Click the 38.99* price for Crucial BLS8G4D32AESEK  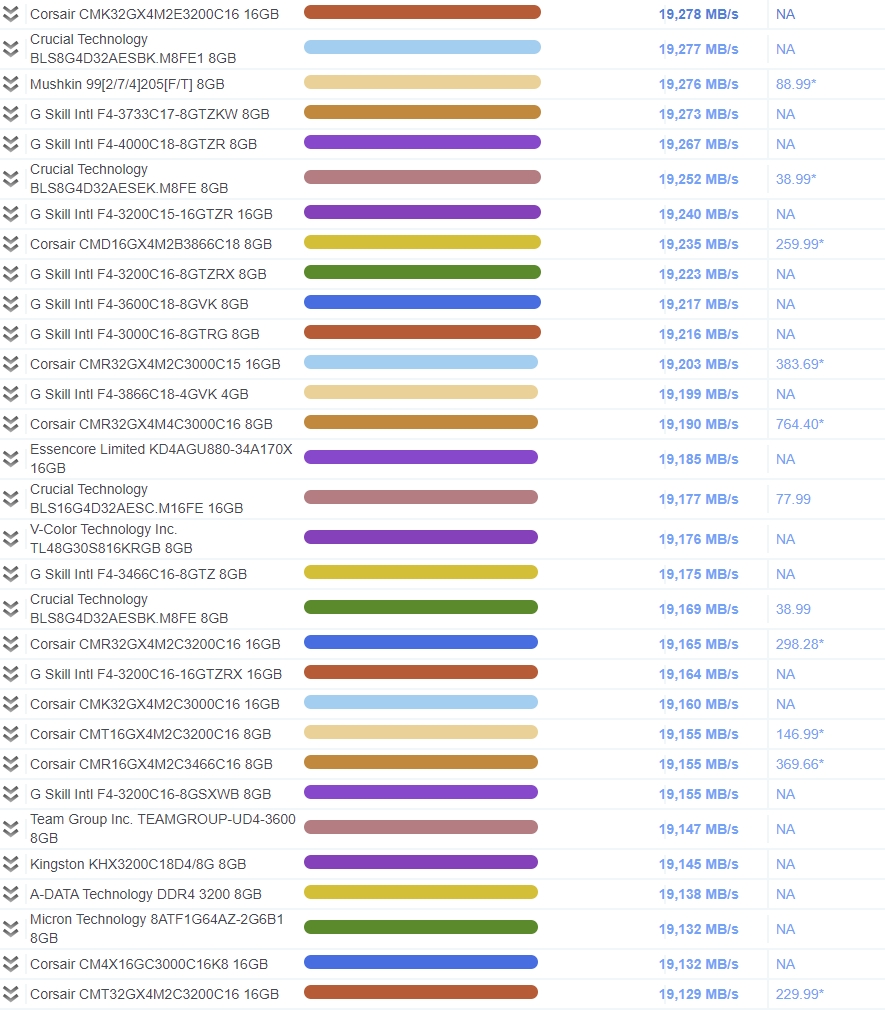[796, 178]
